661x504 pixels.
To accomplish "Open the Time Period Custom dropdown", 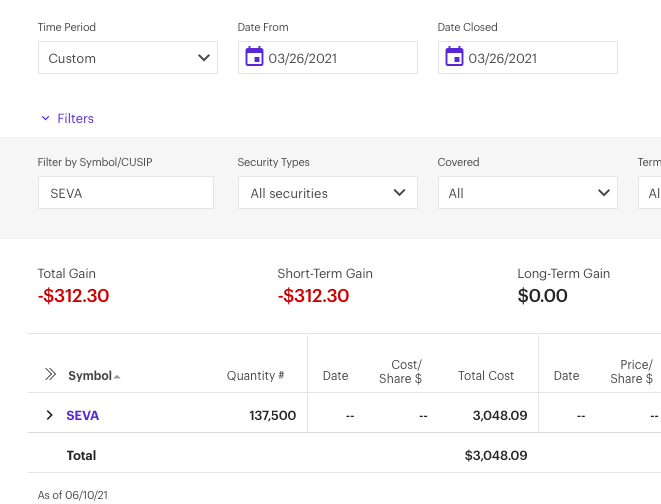I will pos(127,58).
